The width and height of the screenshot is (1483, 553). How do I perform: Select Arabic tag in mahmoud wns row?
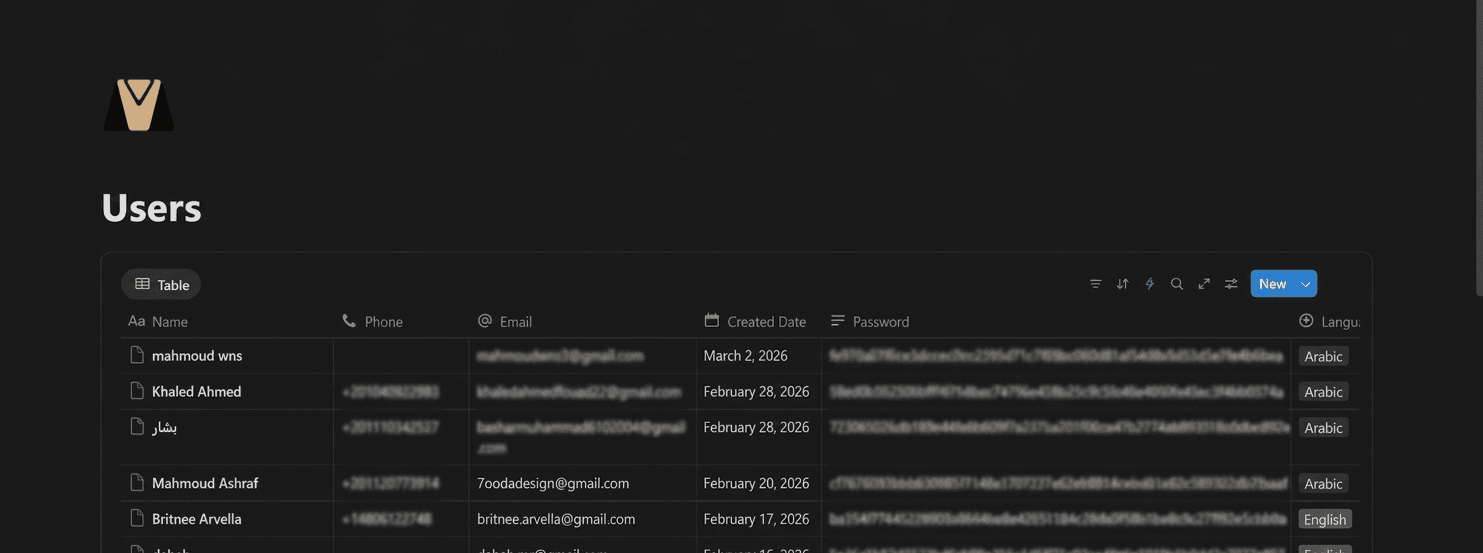(x=1323, y=356)
